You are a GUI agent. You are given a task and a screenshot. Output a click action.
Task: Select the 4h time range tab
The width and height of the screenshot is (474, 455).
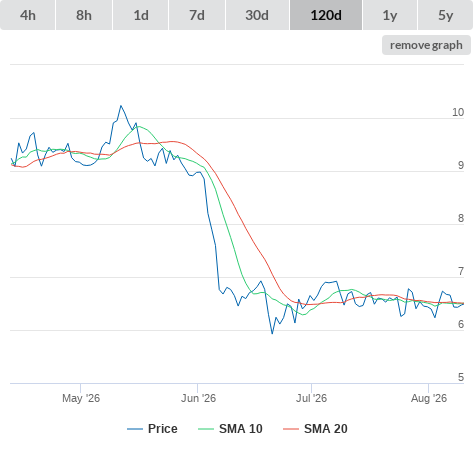pos(28,15)
